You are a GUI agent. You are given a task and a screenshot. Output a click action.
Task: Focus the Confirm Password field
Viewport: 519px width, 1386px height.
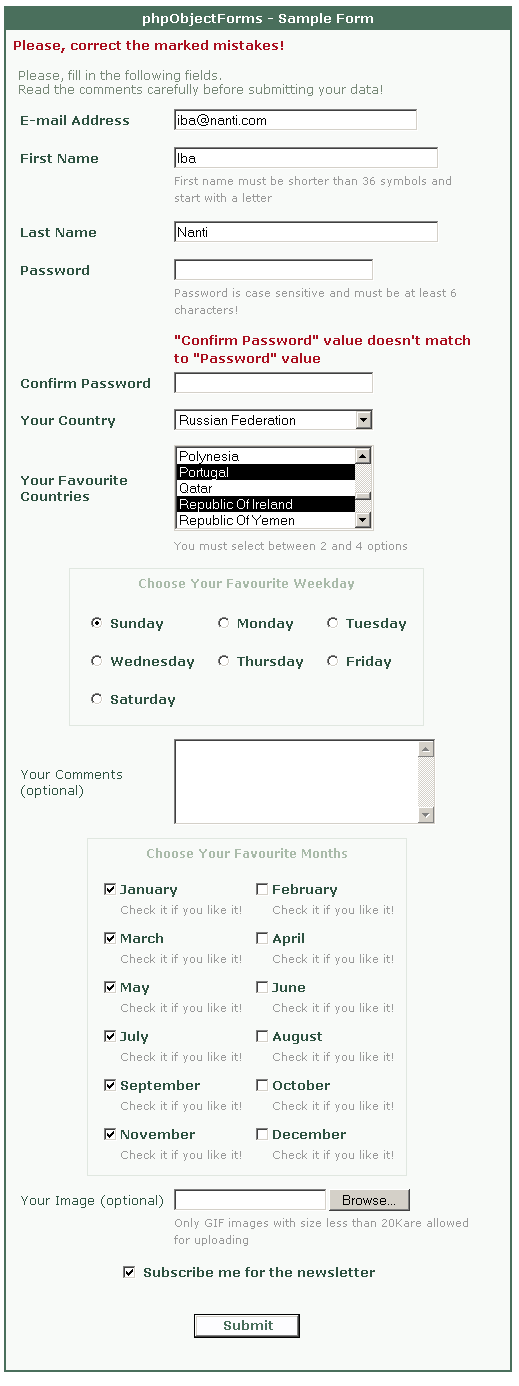click(x=273, y=383)
